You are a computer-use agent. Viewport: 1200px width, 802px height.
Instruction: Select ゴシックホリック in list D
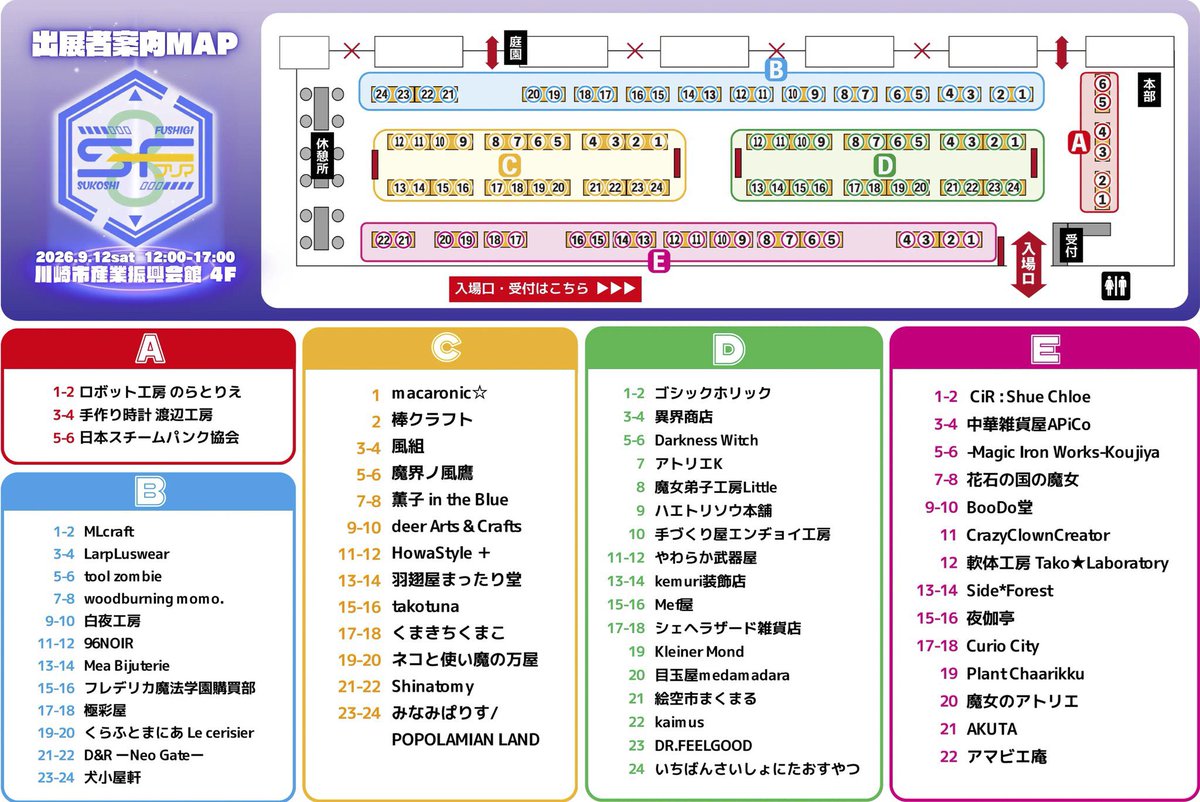tap(713, 393)
